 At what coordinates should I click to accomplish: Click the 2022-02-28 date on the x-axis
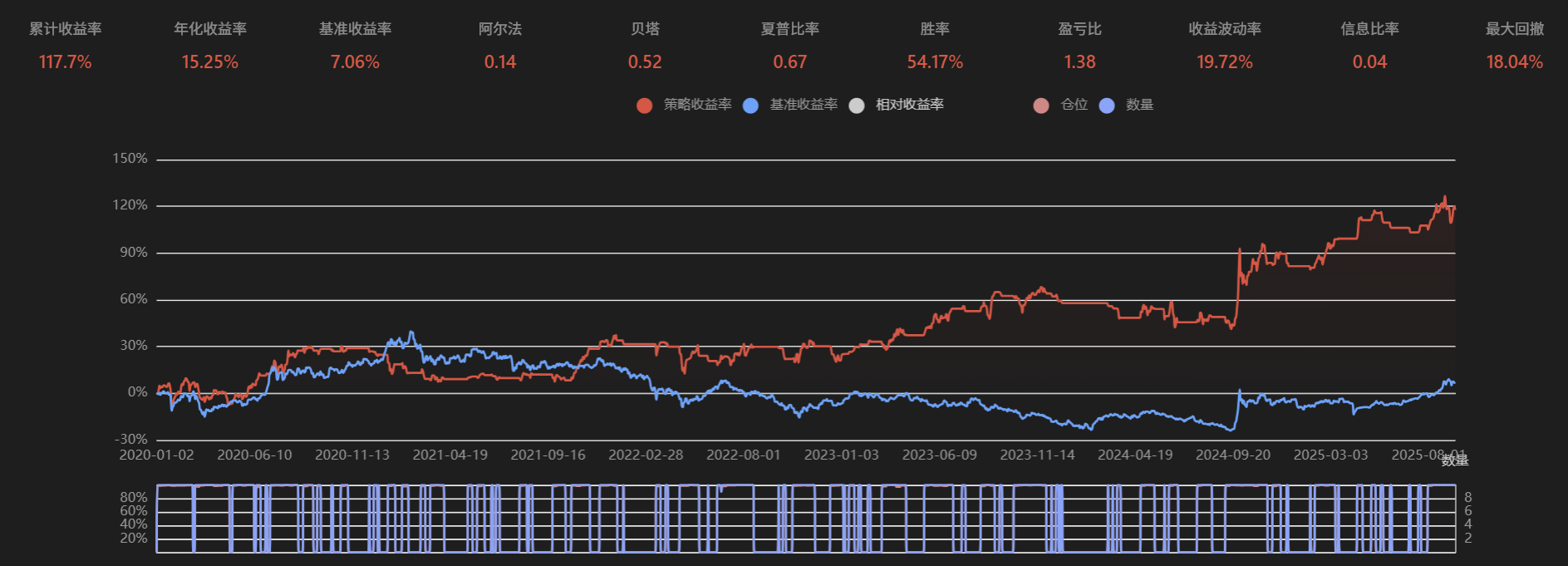(x=646, y=455)
